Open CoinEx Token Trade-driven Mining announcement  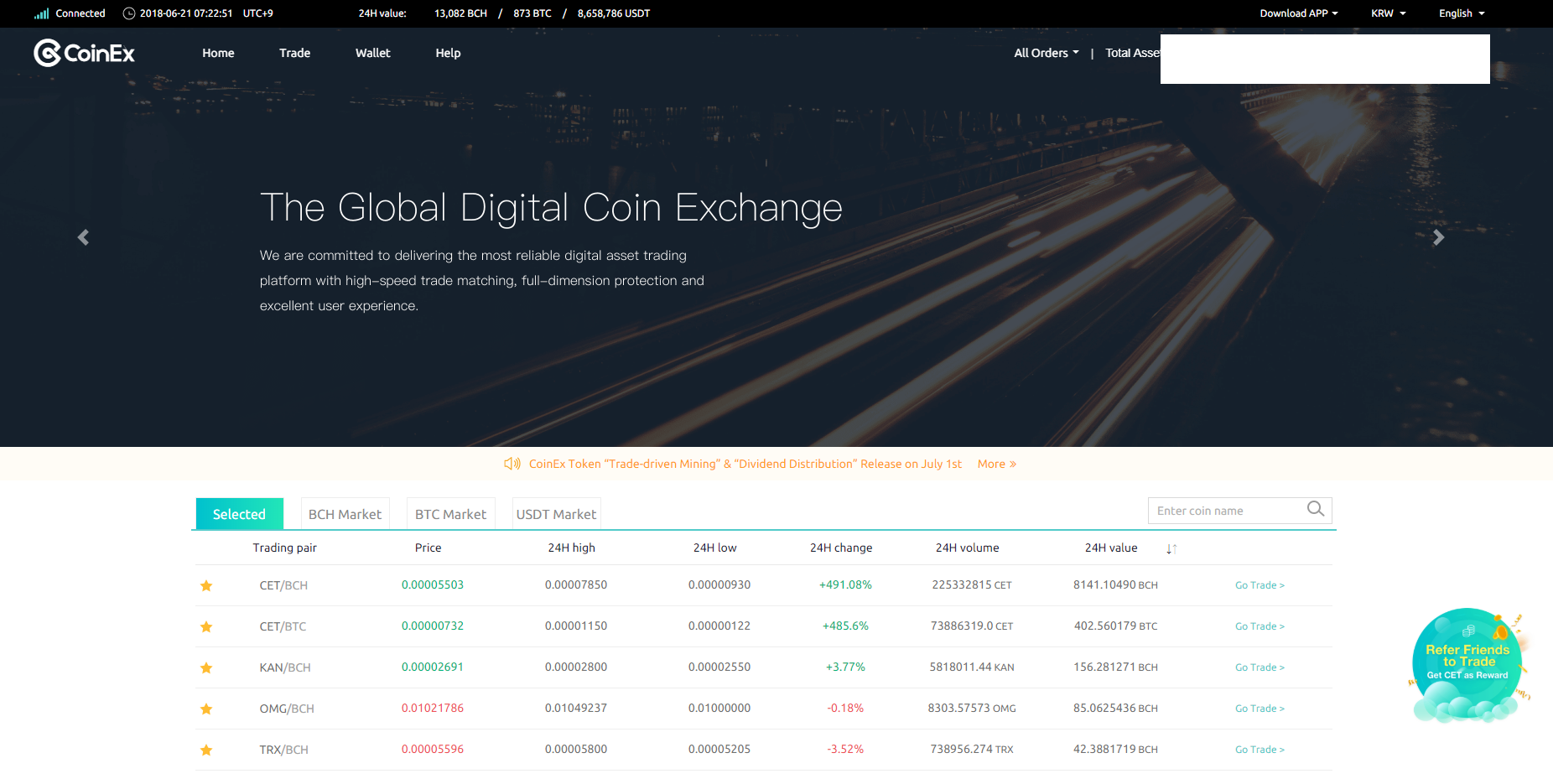(745, 464)
